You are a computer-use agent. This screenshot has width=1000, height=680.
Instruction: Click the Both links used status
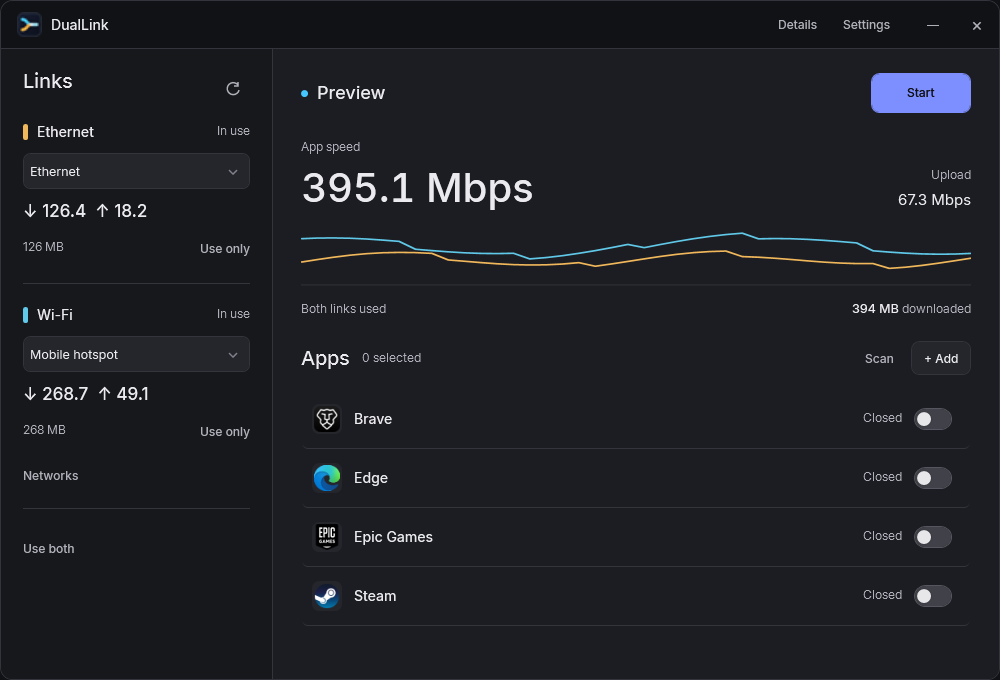343,309
